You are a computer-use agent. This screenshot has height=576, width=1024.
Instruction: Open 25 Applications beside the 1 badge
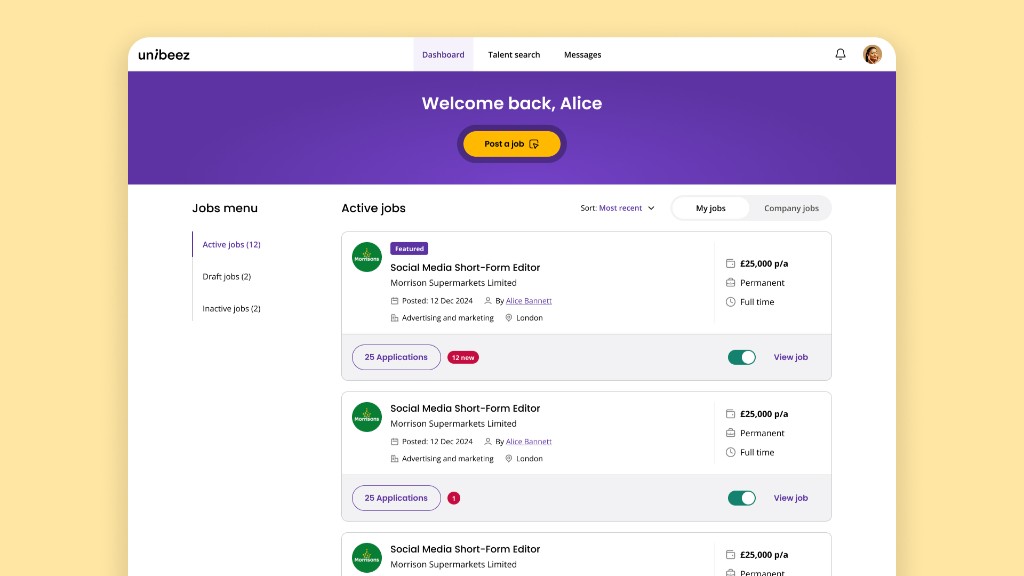[396, 498]
